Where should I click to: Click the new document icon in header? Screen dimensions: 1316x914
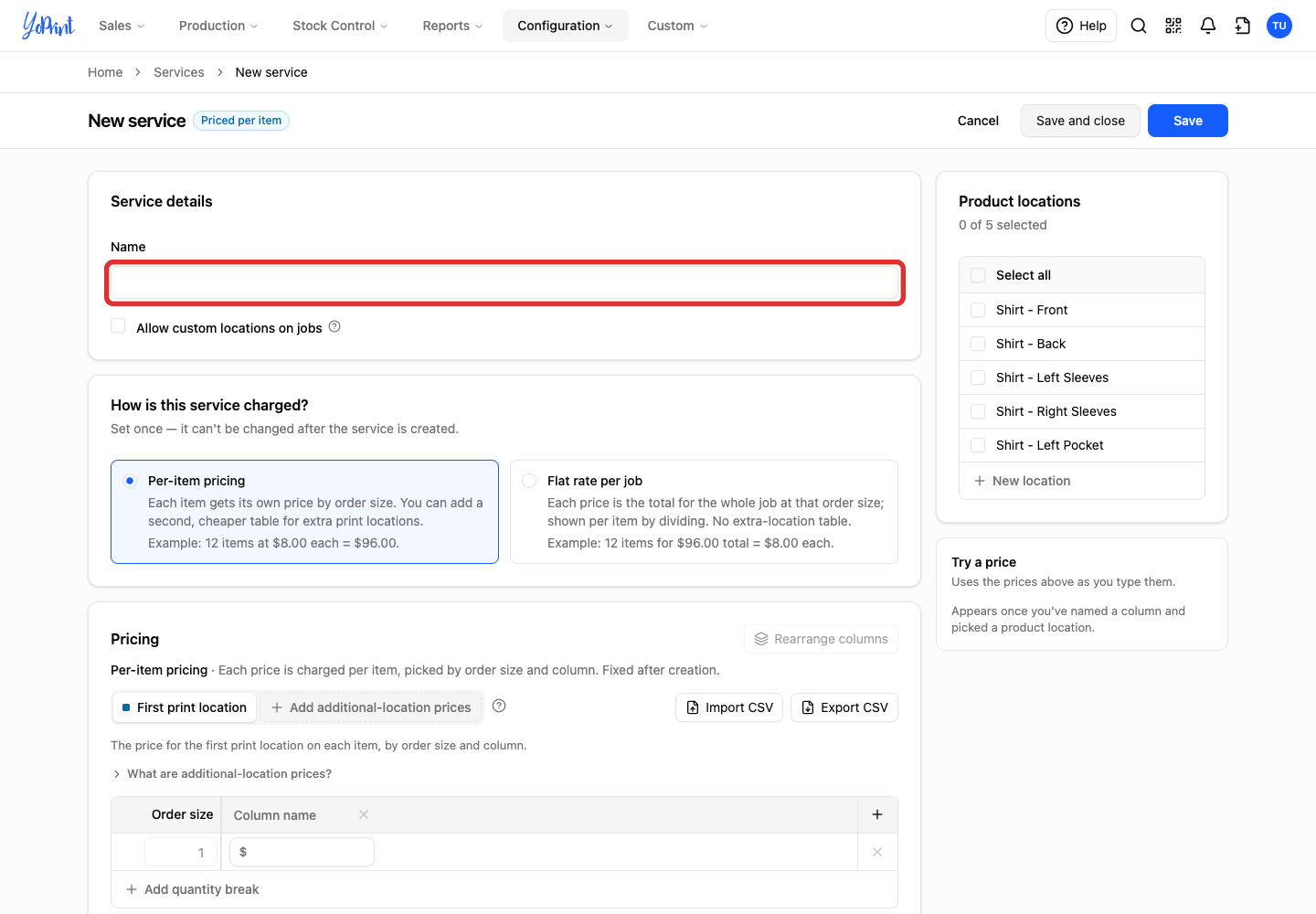1243,26
